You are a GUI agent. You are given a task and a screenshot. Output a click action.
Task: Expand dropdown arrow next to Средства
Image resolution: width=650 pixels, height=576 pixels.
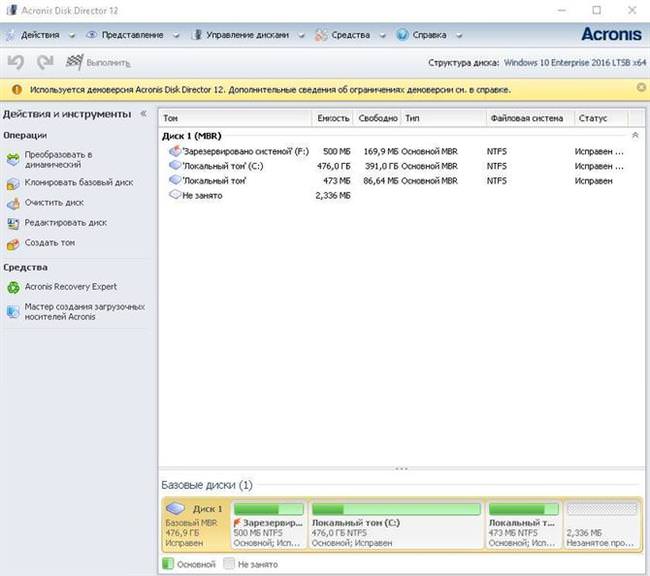click(x=383, y=36)
